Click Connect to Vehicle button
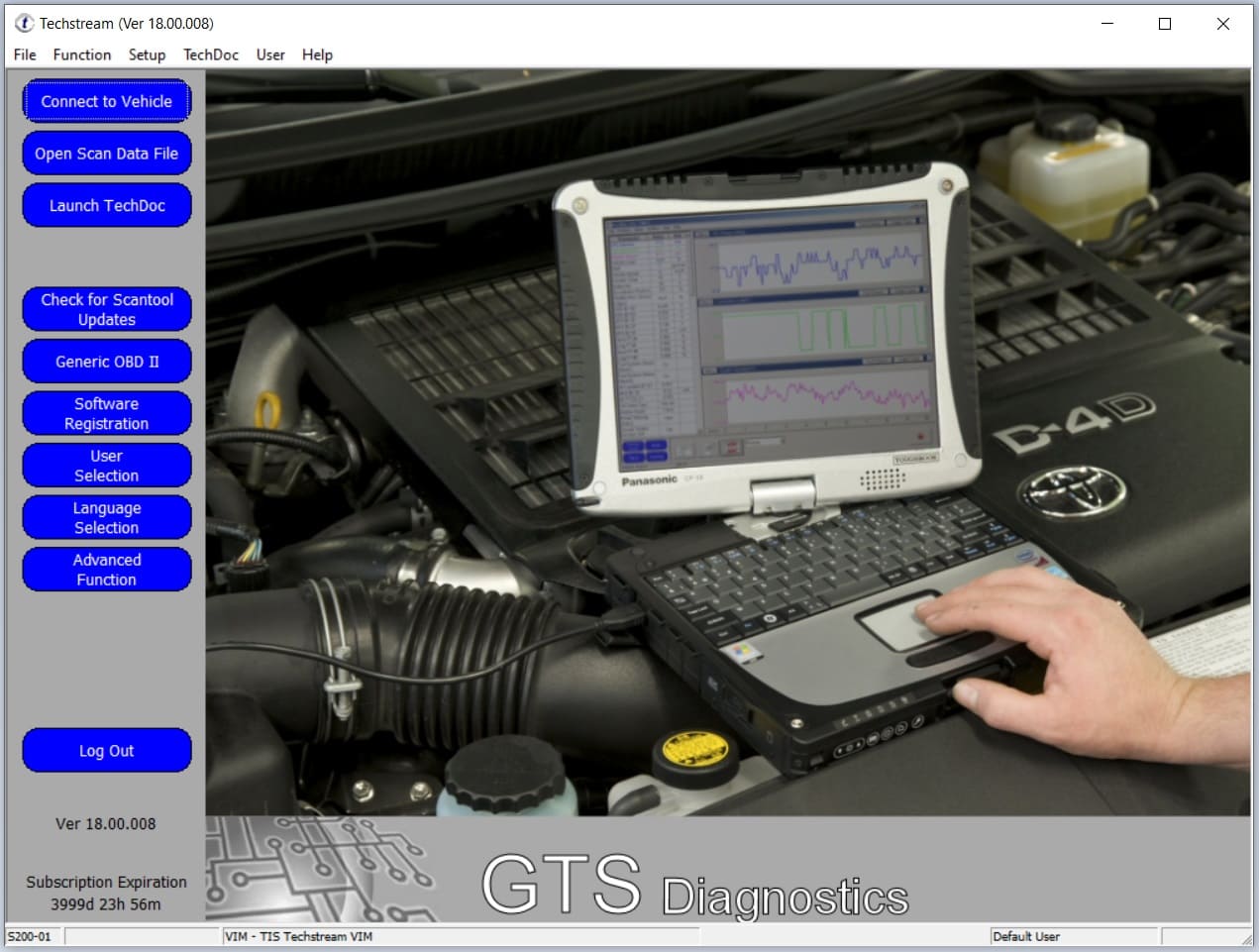 coord(107,101)
